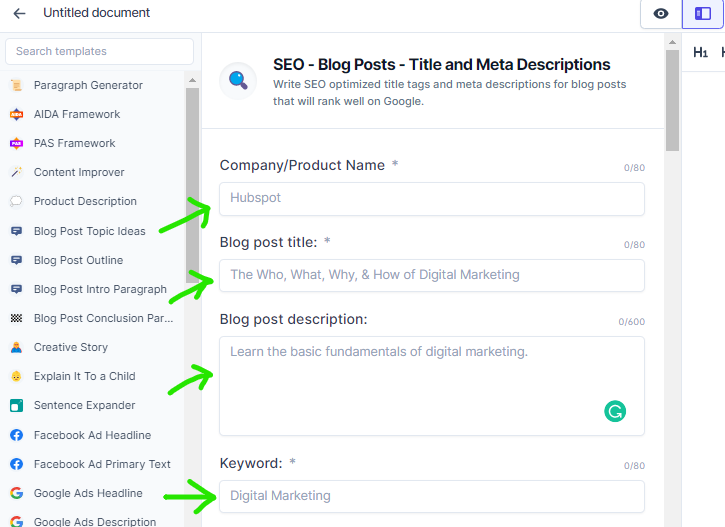
Task: Click the Creative Story icon
Action: (x=16, y=347)
